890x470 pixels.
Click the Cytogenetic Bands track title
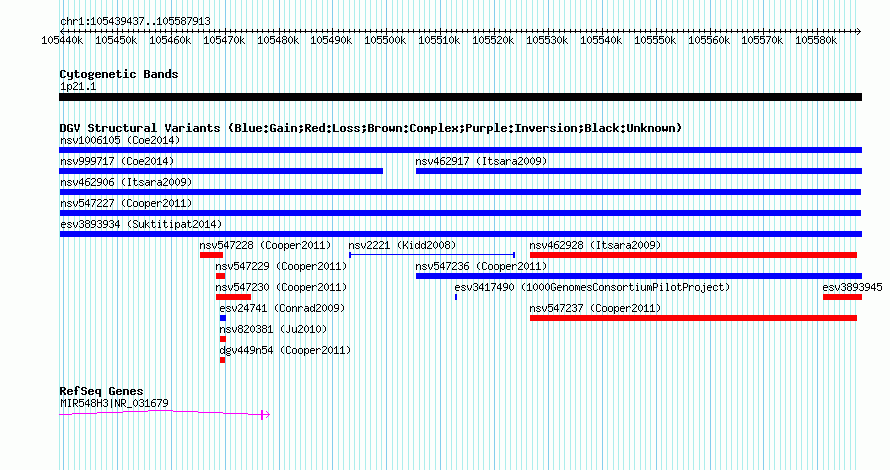(x=119, y=74)
